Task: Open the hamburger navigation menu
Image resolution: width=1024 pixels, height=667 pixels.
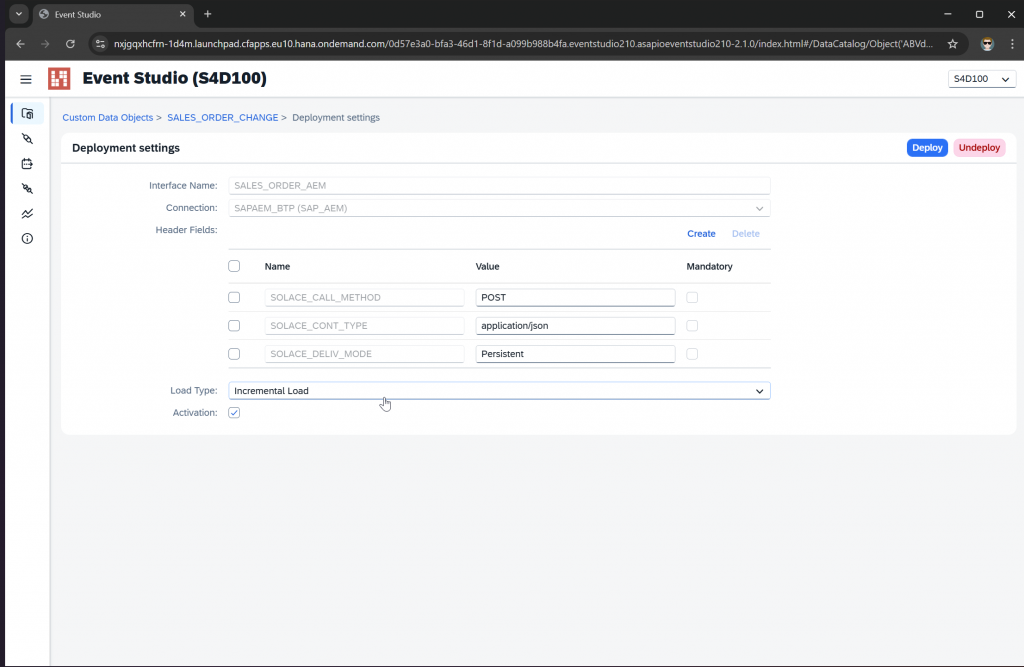Action: (26, 79)
